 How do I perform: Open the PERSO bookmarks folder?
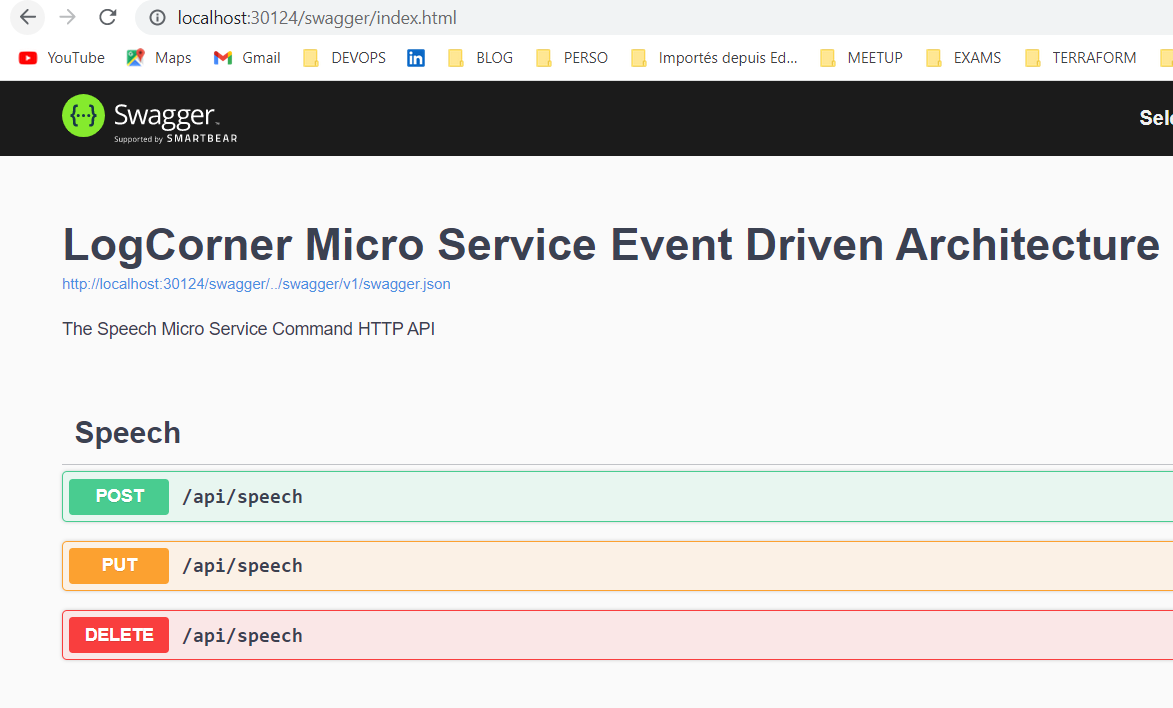point(572,57)
